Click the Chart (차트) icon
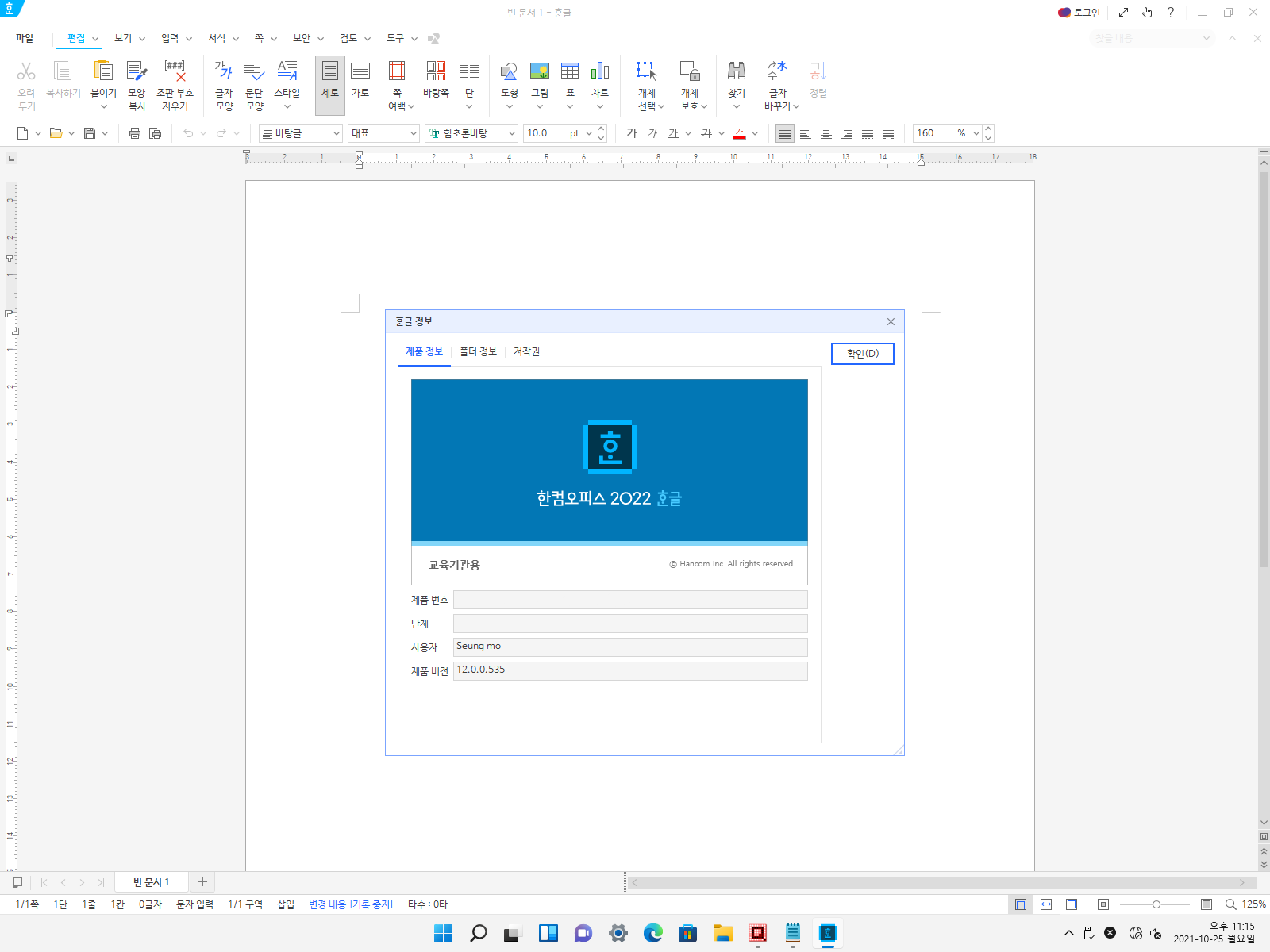The height and width of the screenshot is (952, 1270). pos(600,71)
